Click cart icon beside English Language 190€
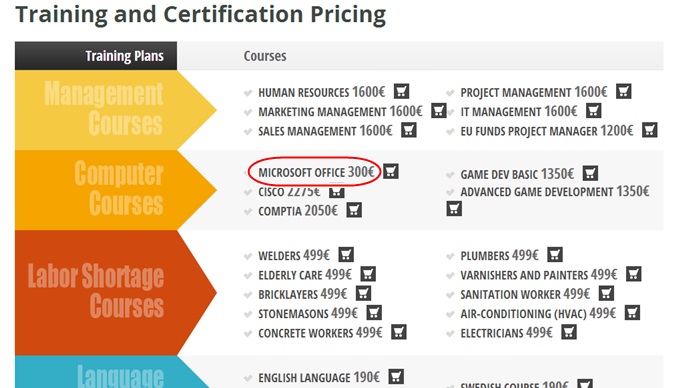Screen dimensions: 700x388 [x=396, y=376]
